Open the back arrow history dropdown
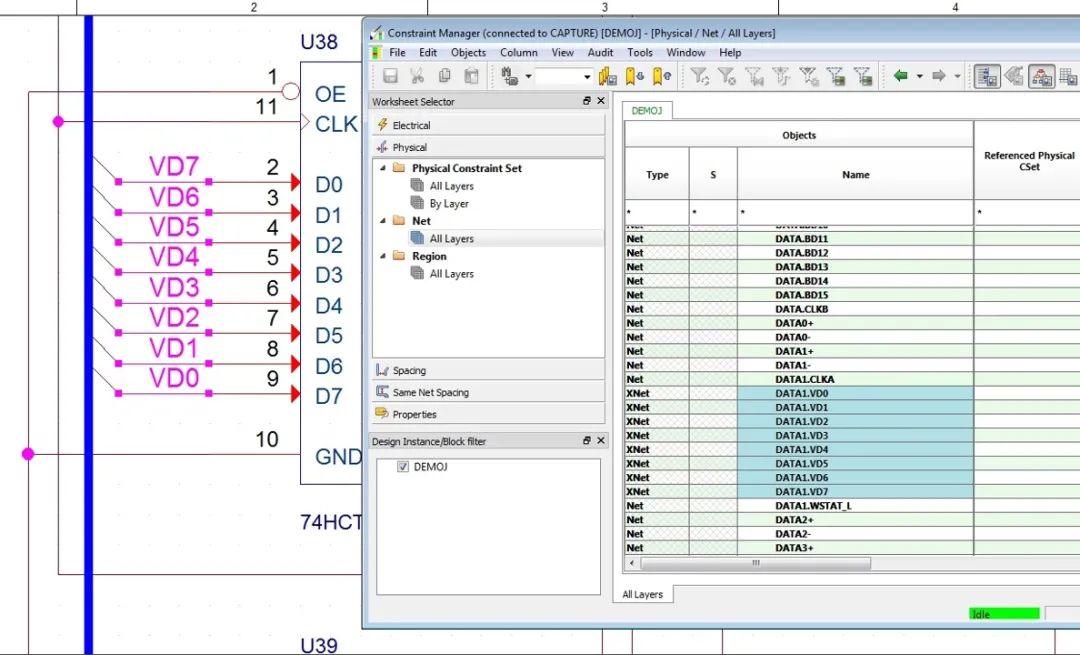The width and height of the screenshot is (1080, 655). (920, 76)
